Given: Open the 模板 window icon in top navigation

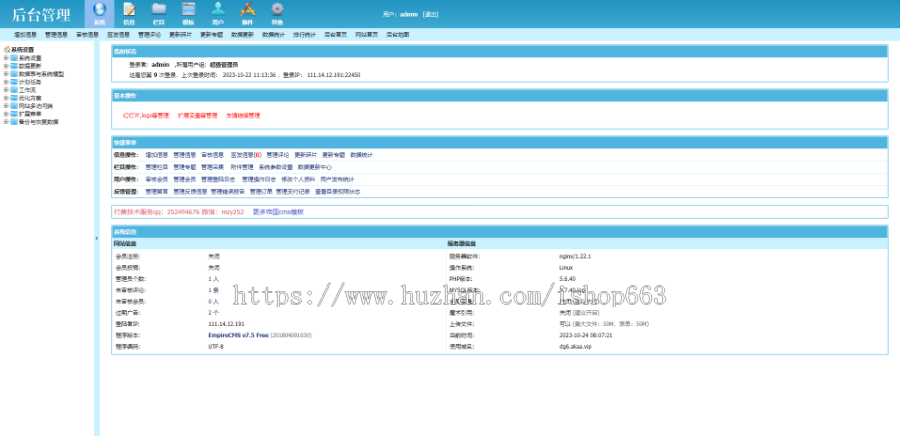Looking at the screenshot, I should pyautogui.click(x=188, y=9).
